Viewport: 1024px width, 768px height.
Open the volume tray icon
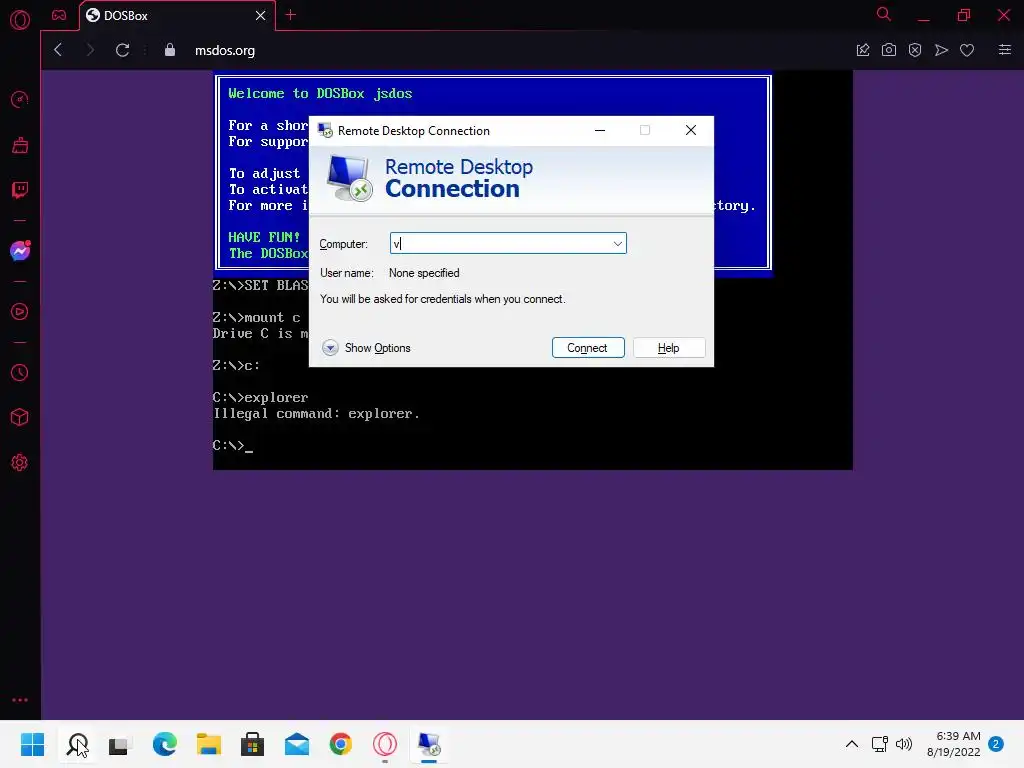904,744
